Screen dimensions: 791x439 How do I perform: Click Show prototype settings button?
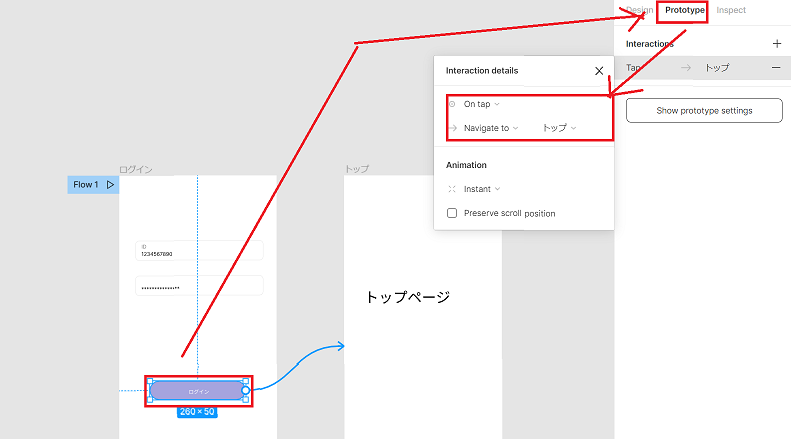704,111
